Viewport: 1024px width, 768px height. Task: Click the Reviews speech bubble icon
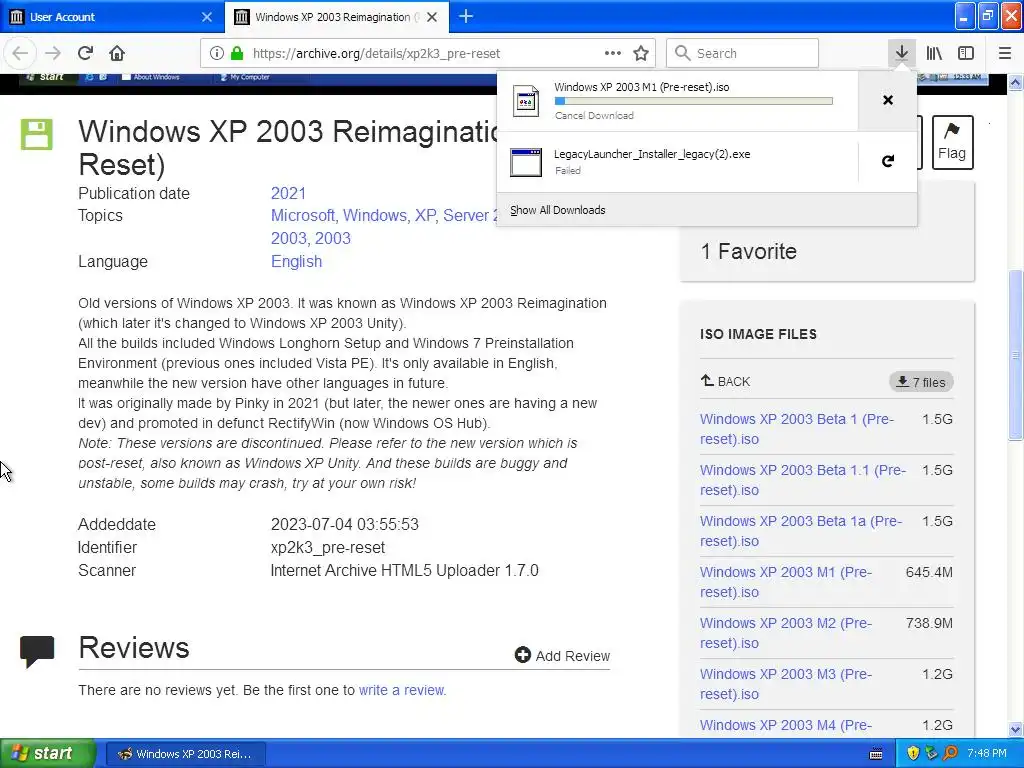pos(37,651)
